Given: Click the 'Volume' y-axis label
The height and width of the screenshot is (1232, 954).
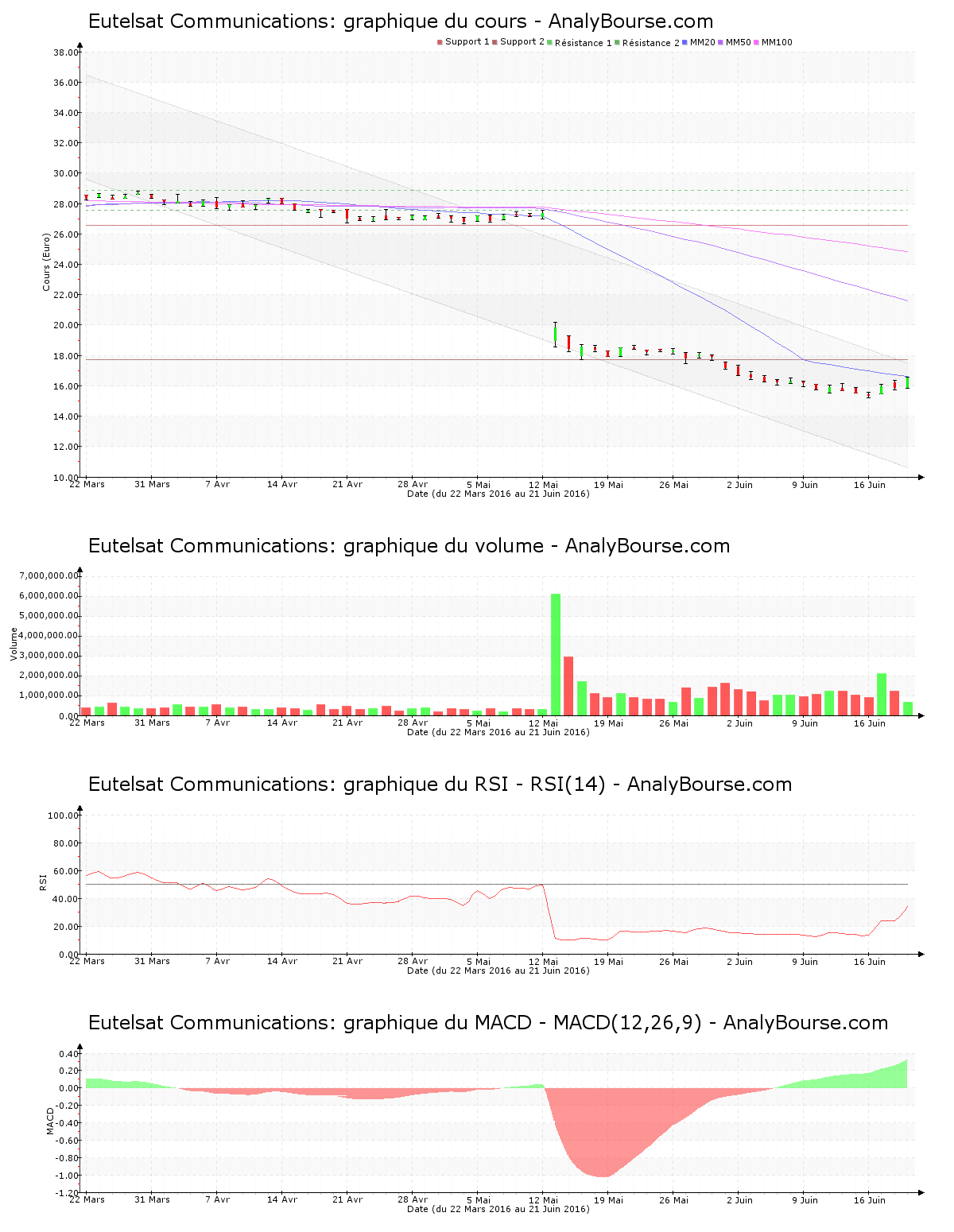Looking at the screenshot, I should pyautogui.click(x=14, y=644).
